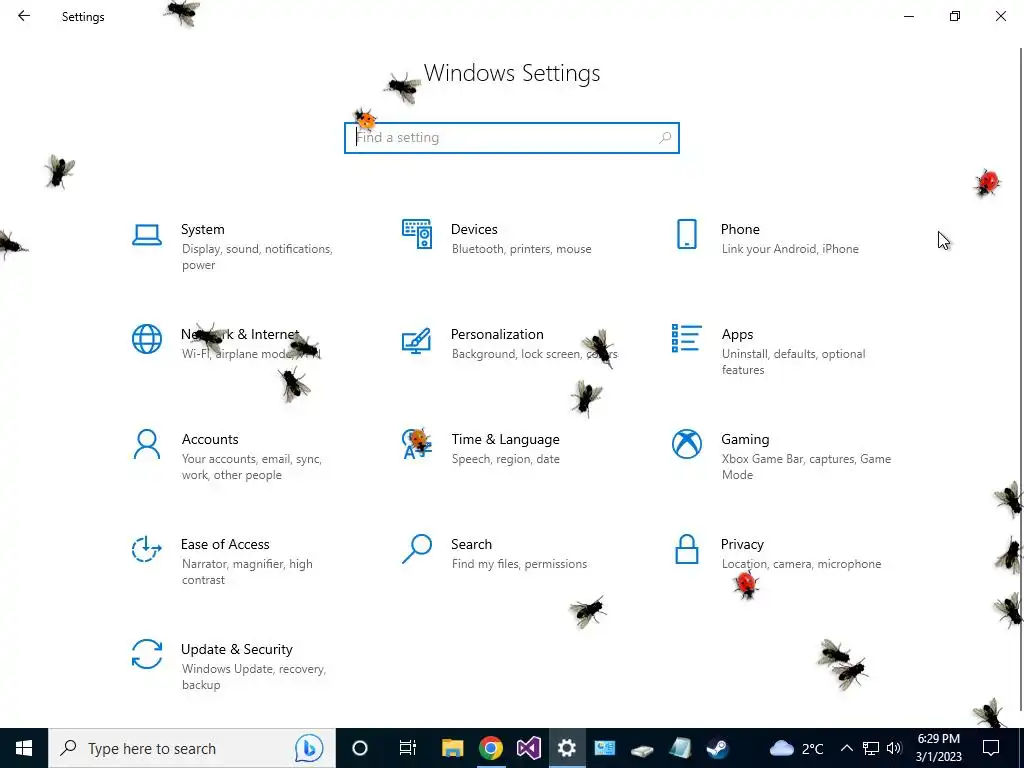Image resolution: width=1024 pixels, height=768 pixels.
Task: Open Phone settings category title
Action: click(740, 229)
